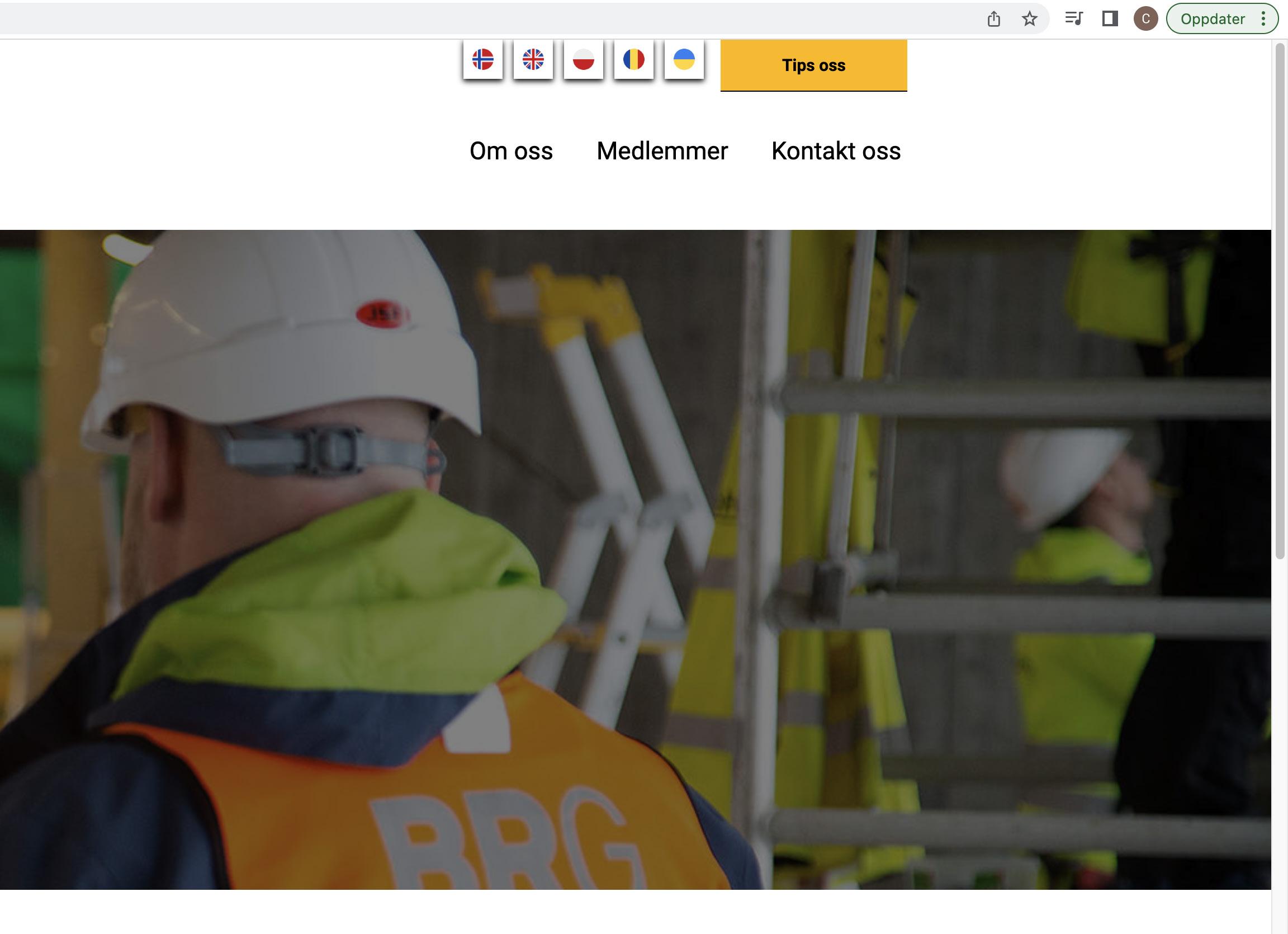Click the construction worker hero image

pos(635,560)
